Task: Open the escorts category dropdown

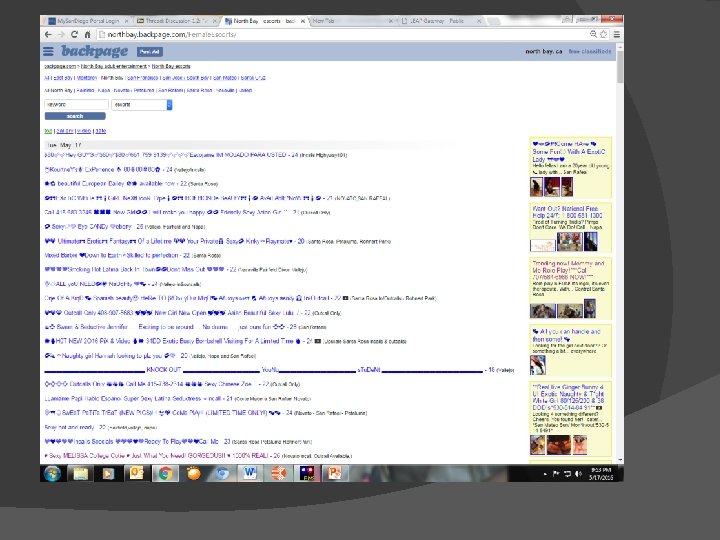Action: [x=141, y=105]
